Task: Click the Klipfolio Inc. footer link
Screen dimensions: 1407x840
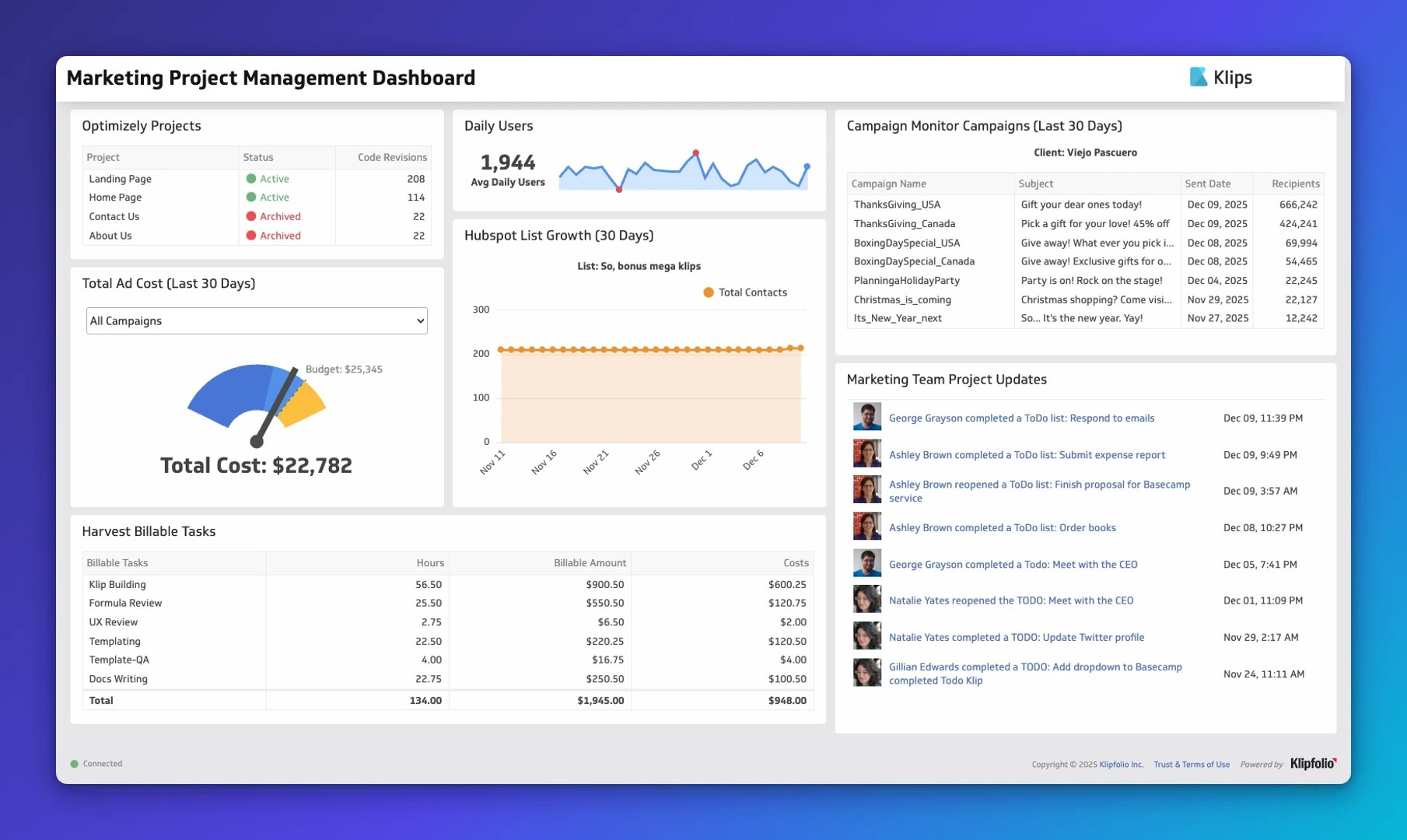Action: click(1121, 765)
